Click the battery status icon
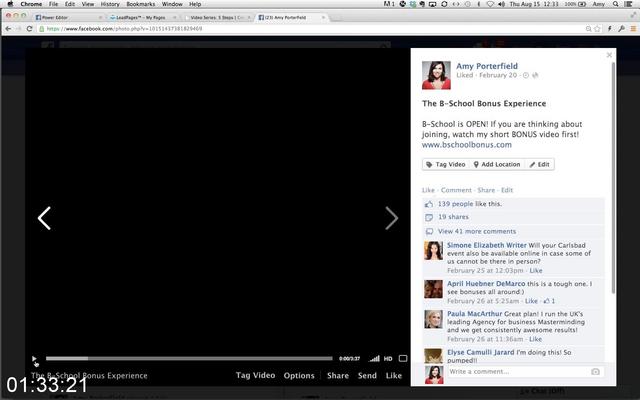This screenshot has width=640, height=400. (582, 4)
